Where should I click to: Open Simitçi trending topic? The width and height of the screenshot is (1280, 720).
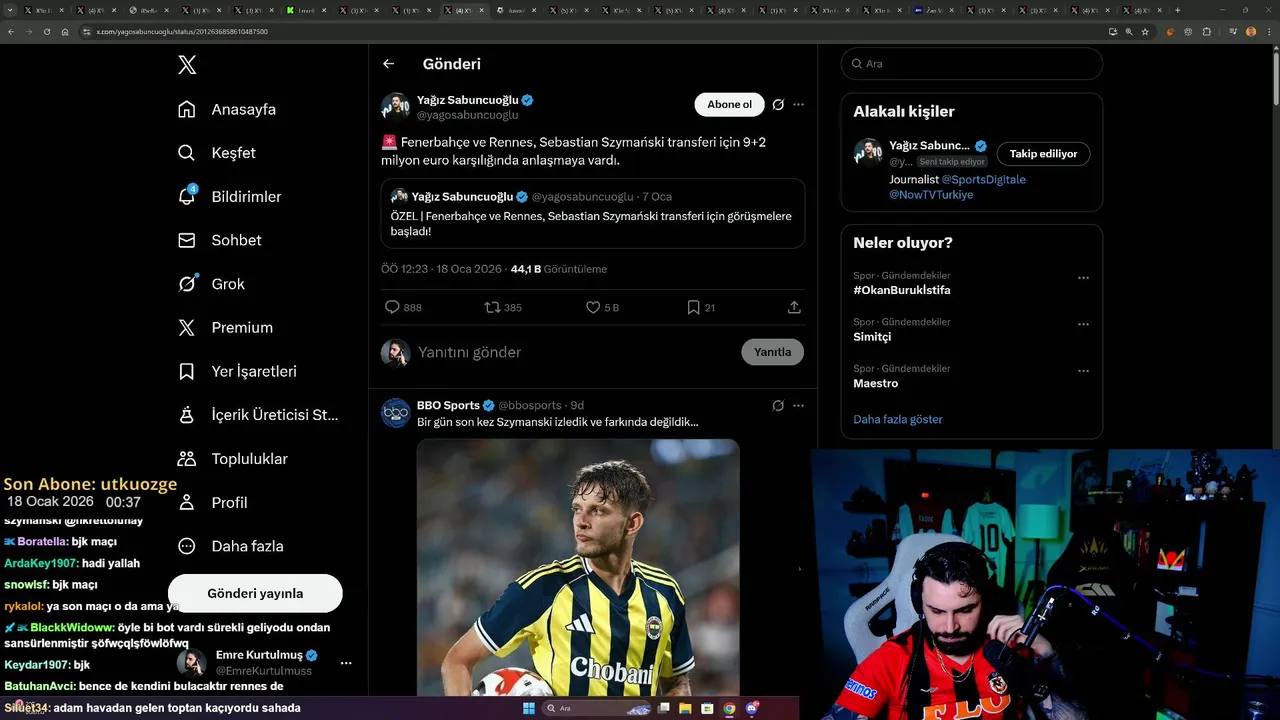[872, 337]
